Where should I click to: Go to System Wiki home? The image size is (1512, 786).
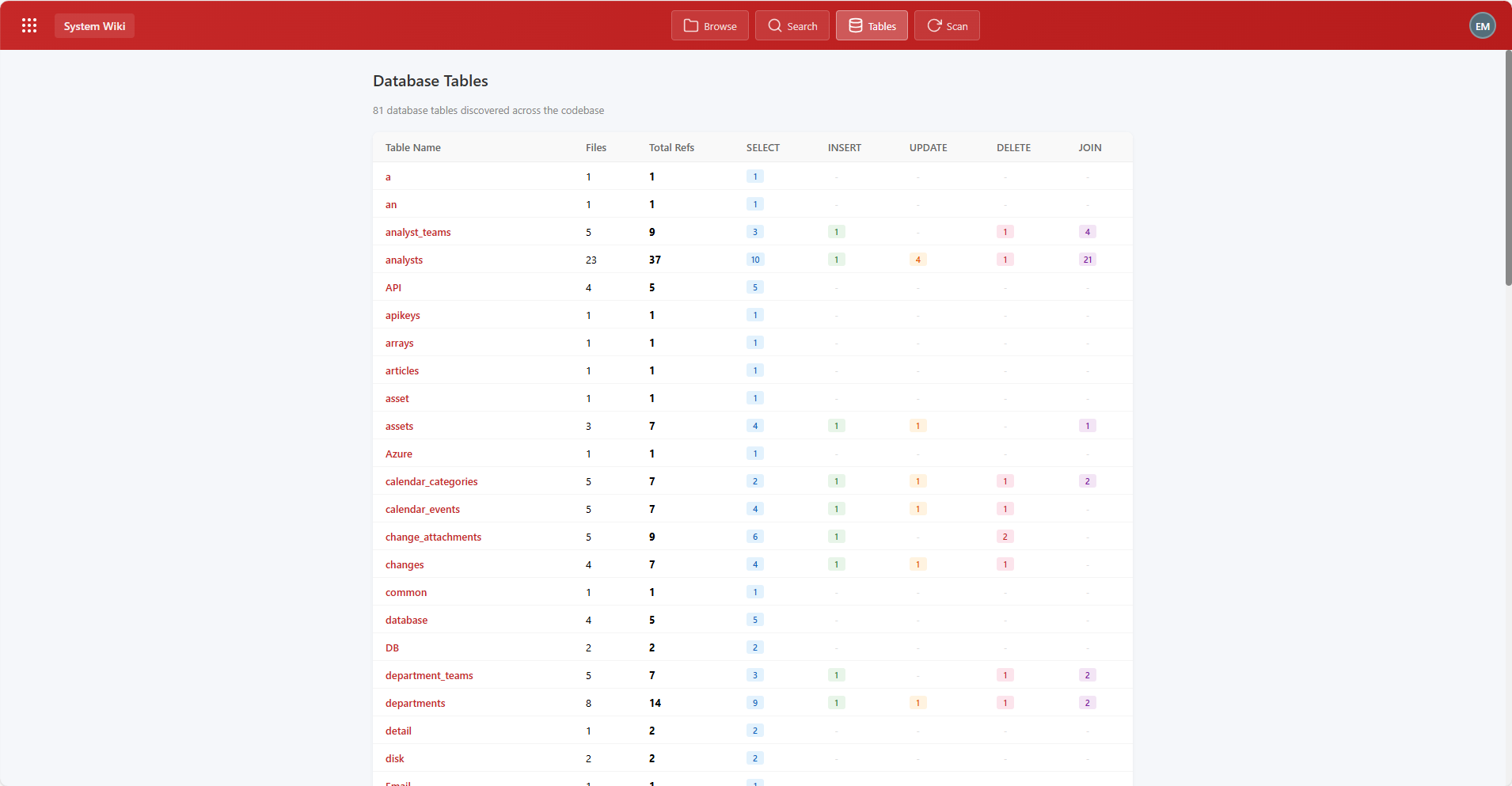pyautogui.click(x=94, y=26)
